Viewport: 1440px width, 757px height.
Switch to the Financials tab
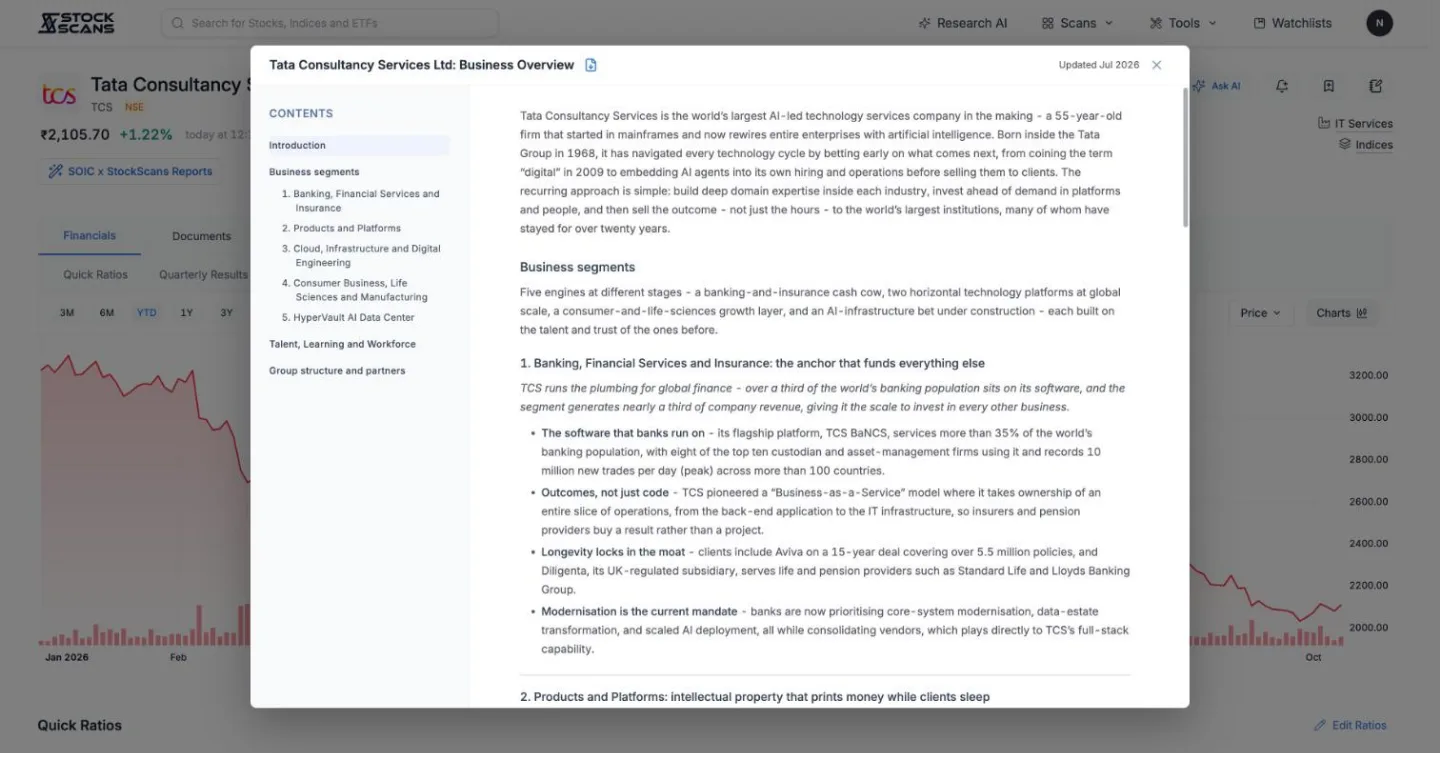(89, 236)
